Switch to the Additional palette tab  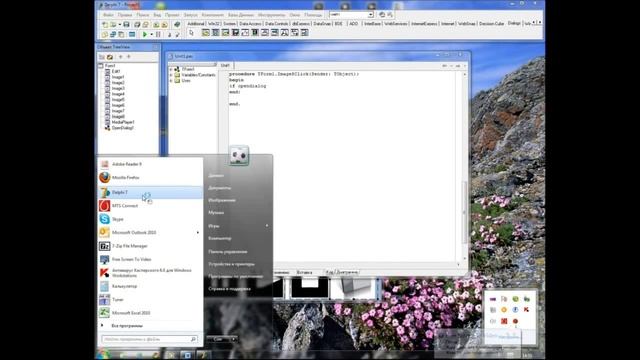(196, 24)
